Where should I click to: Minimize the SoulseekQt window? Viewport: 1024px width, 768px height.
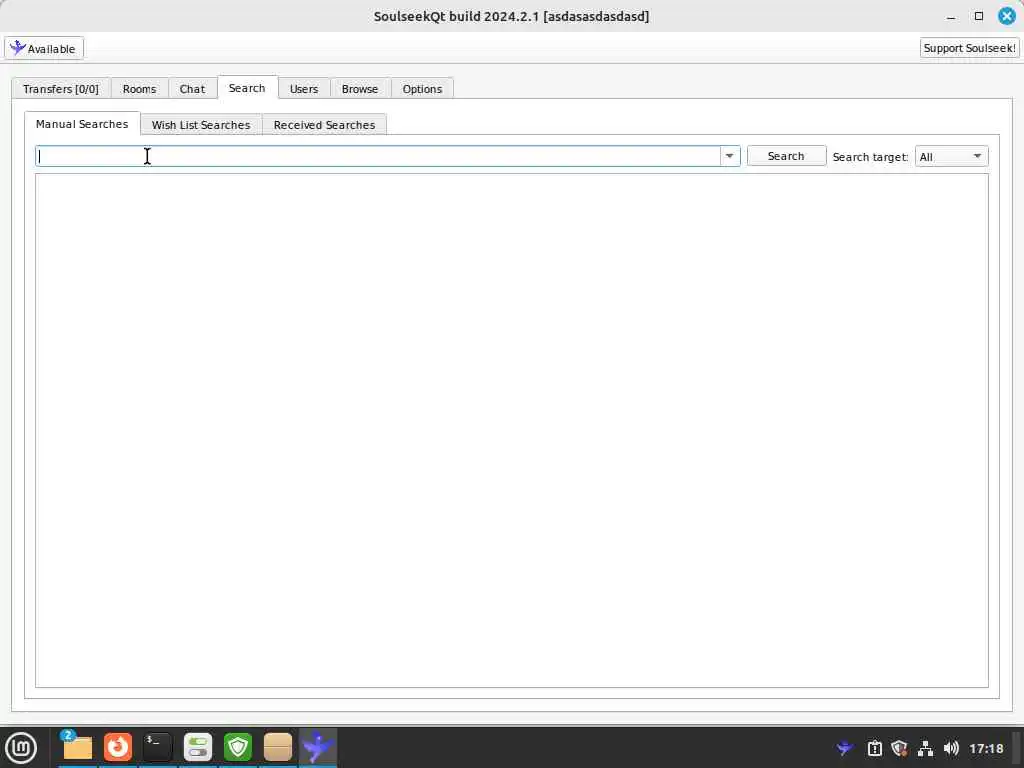(x=951, y=16)
